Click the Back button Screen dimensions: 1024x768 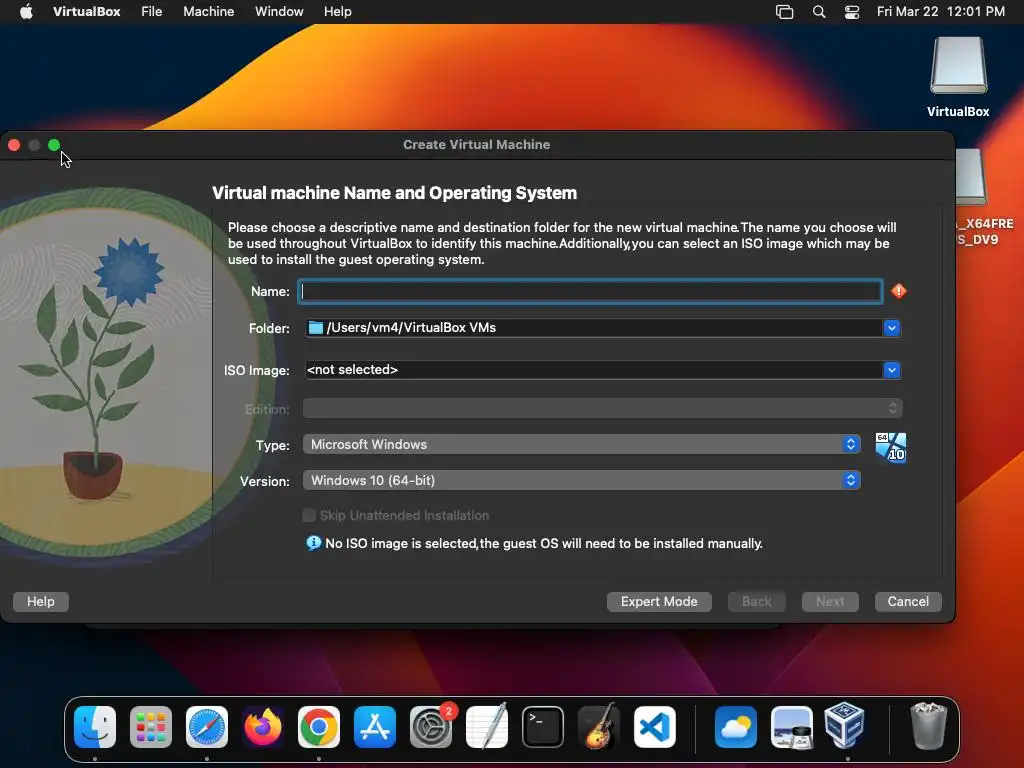(756, 601)
